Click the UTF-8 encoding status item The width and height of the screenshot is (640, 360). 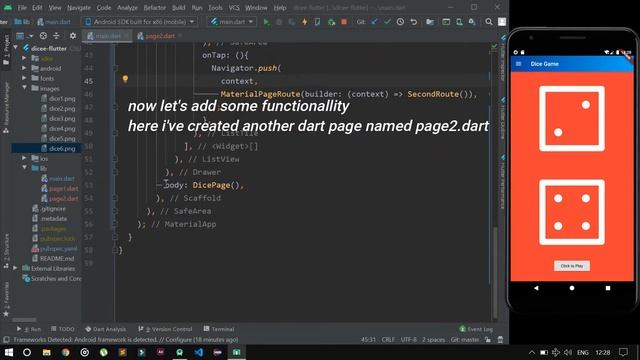coord(409,340)
